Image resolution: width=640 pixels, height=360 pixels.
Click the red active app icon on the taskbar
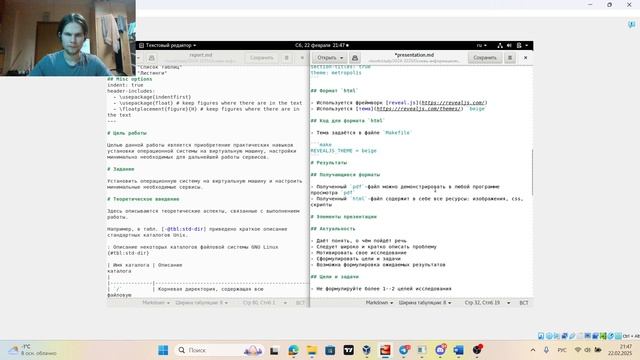[385, 350]
